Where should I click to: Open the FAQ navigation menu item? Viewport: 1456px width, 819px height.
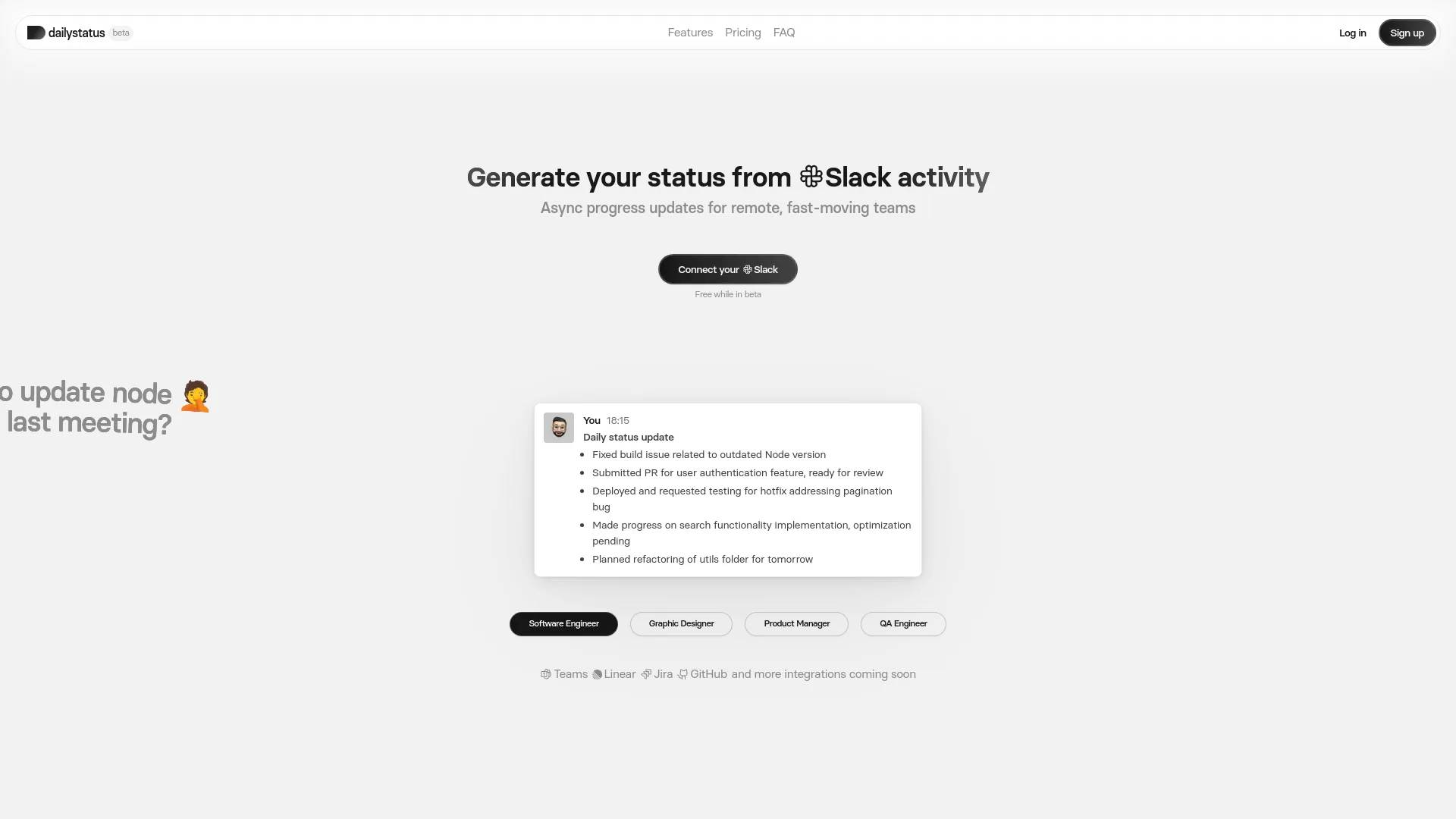pyautogui.click(x=784, y=32)
